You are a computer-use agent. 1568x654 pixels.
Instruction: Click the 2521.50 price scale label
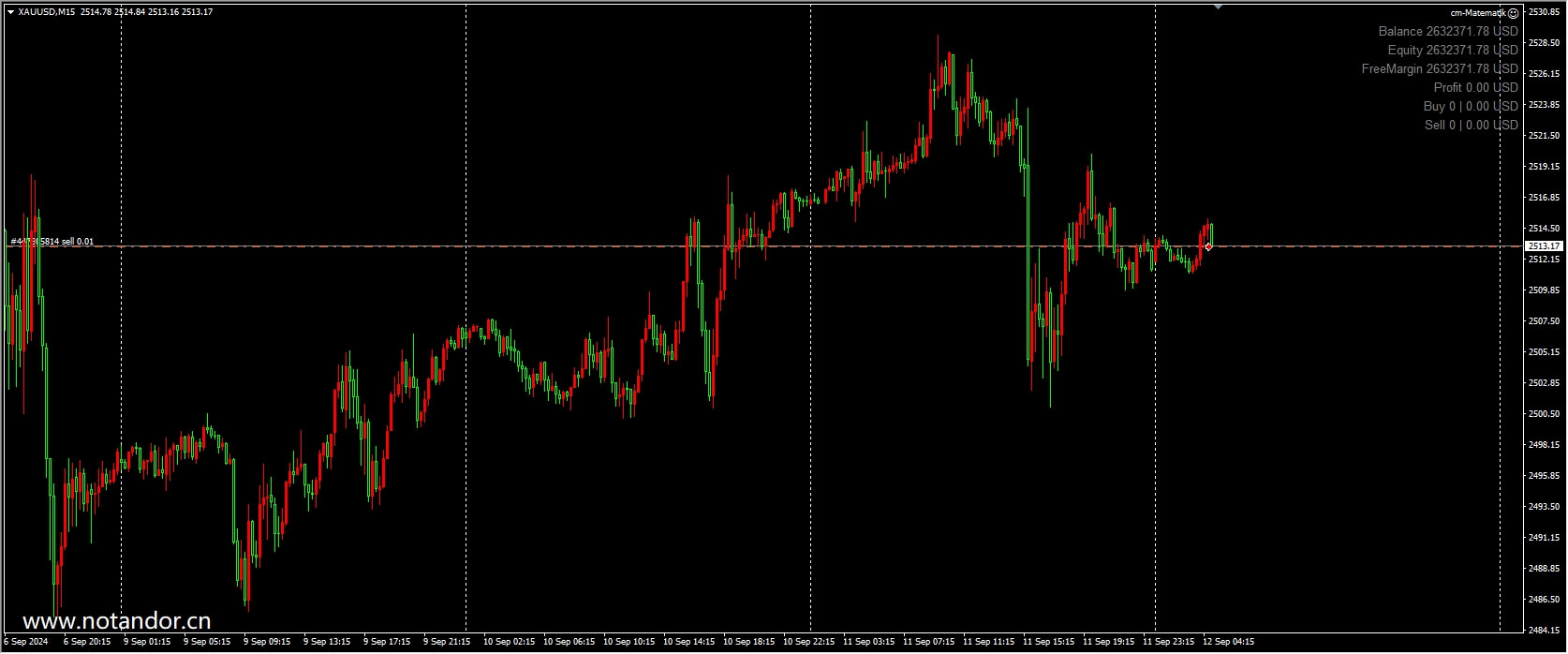point(1544,136)
